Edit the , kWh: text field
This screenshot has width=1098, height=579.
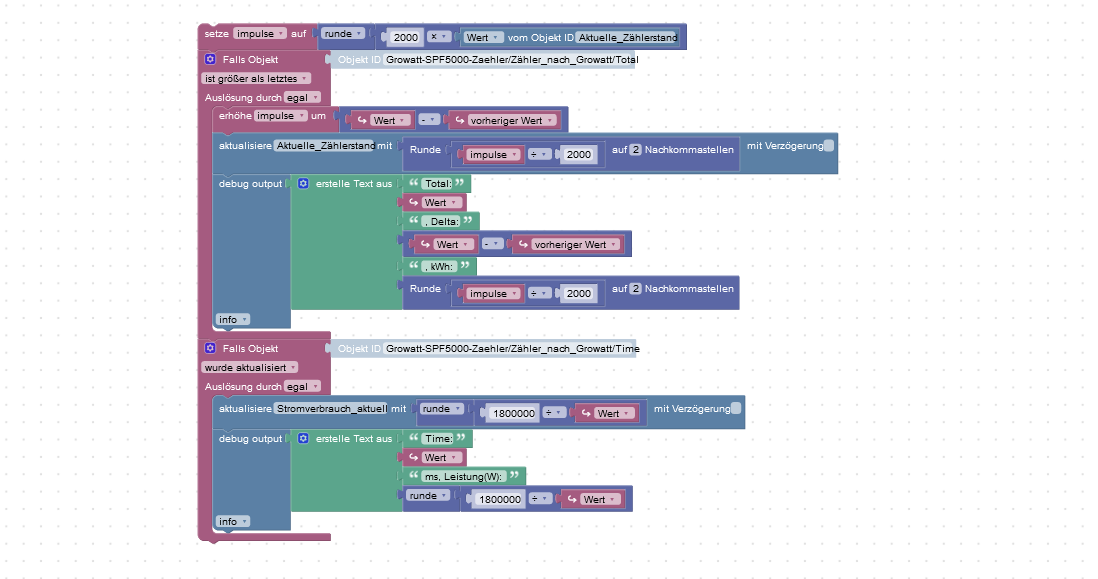click(x=440, y=266)
